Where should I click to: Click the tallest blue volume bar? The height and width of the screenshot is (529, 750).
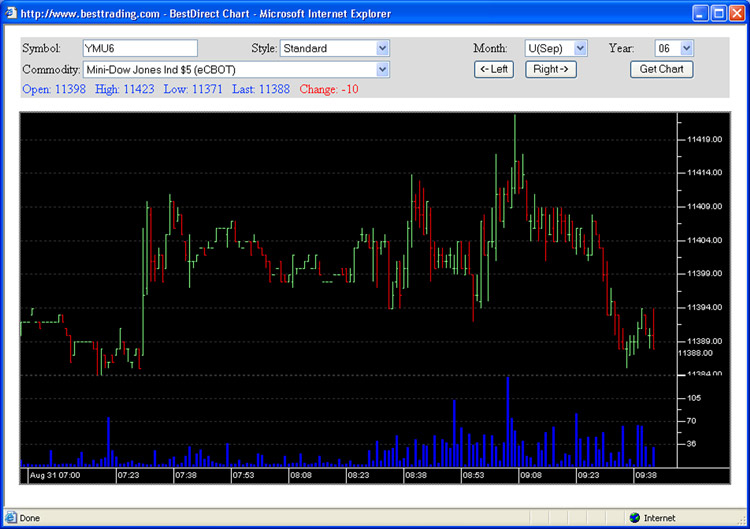point(508,420)
